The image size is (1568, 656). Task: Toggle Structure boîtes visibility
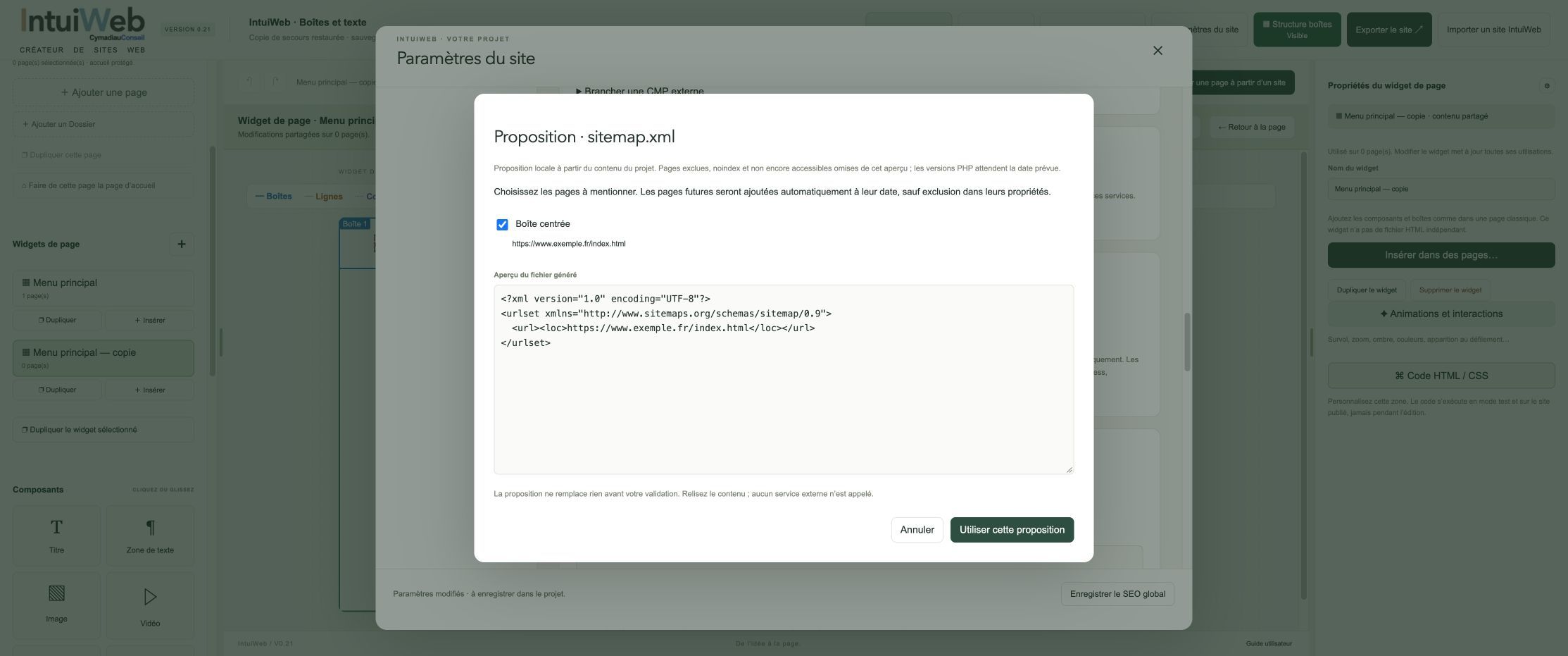click(x=1297, y=30)
